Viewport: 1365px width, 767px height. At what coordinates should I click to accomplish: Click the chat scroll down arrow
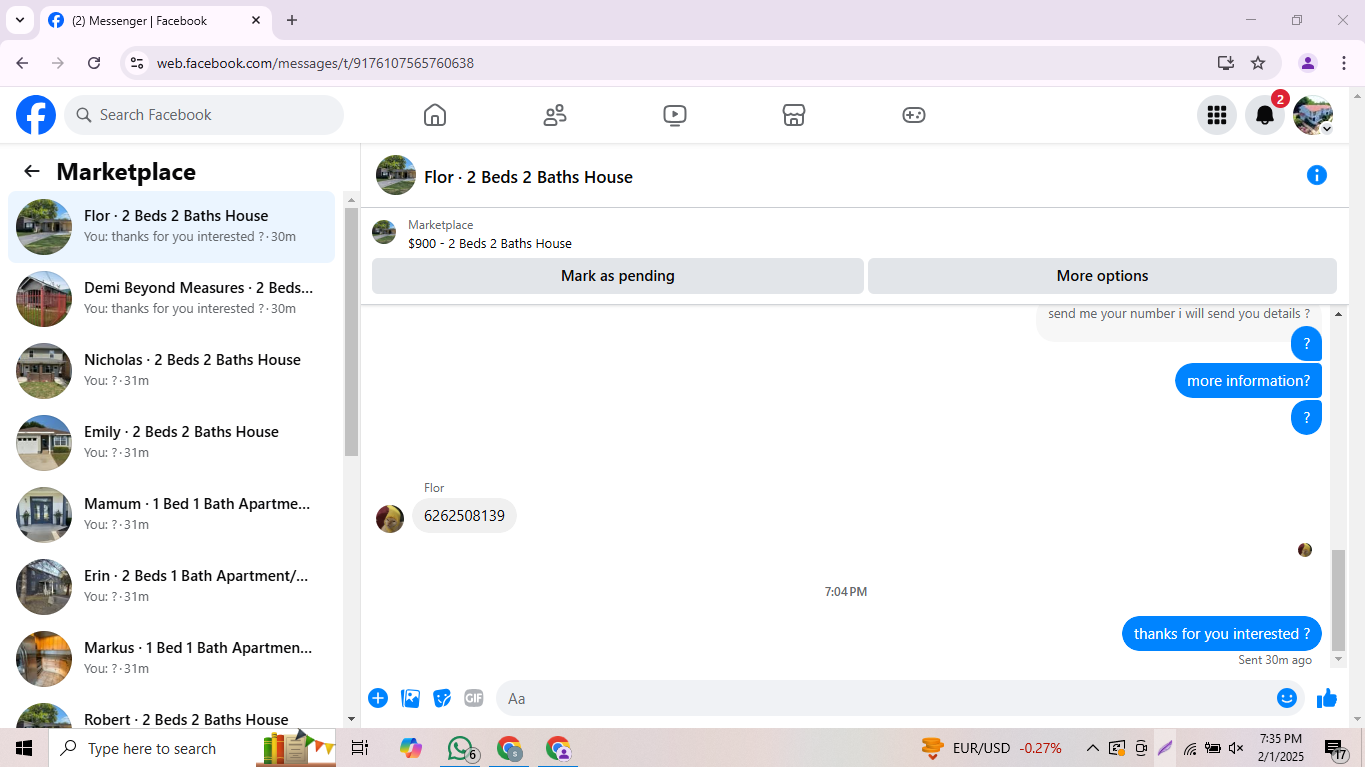1339,659
